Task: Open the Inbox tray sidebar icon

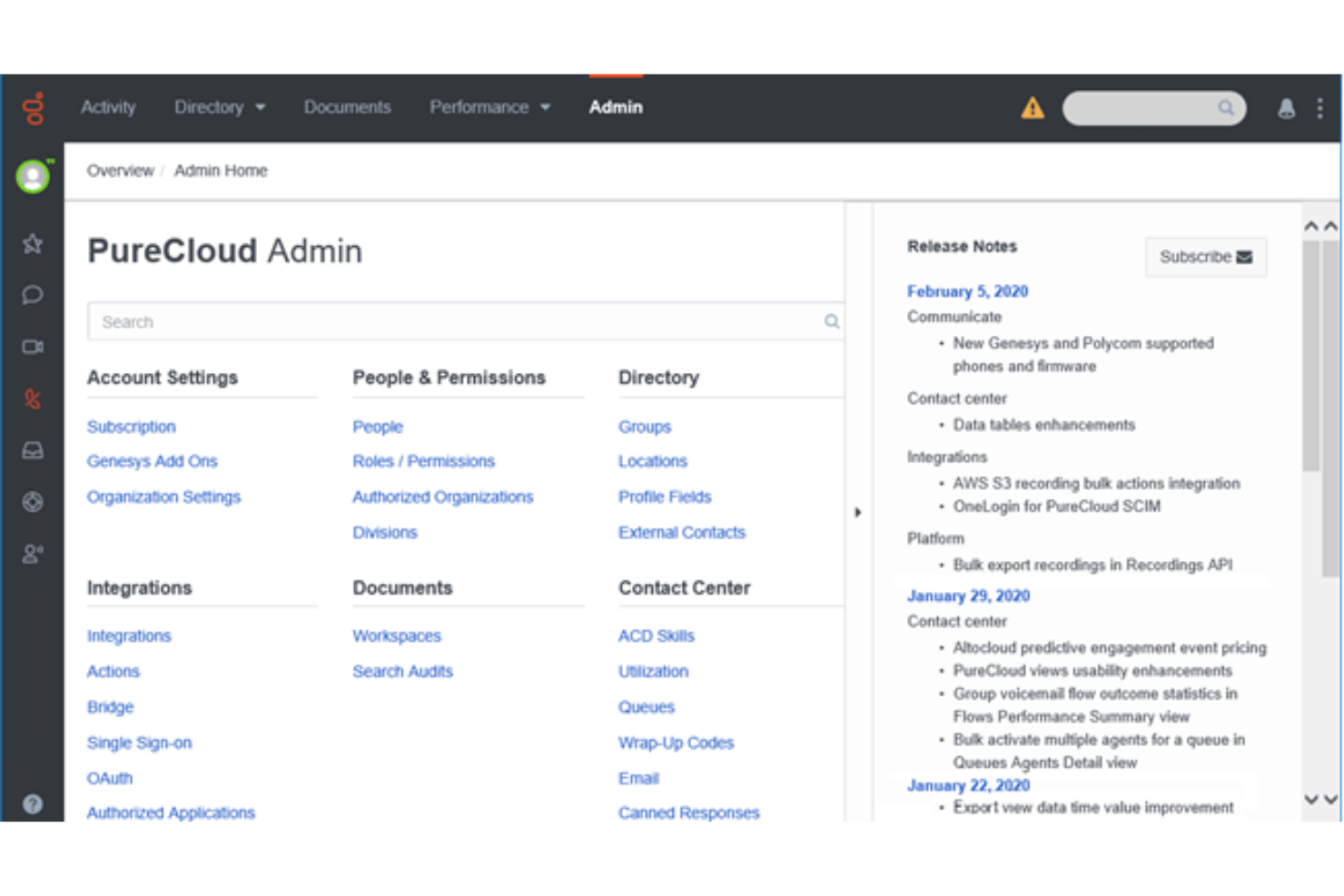Action: (33, 450)
